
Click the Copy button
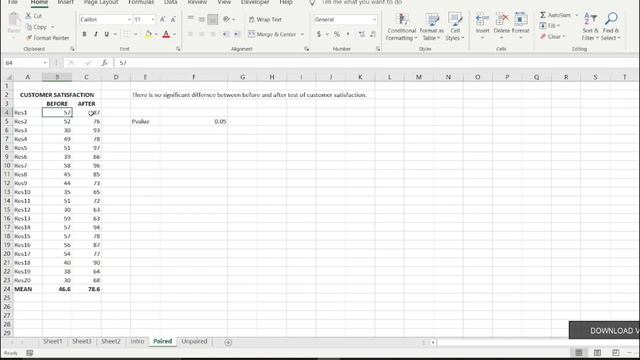(37, 27)
